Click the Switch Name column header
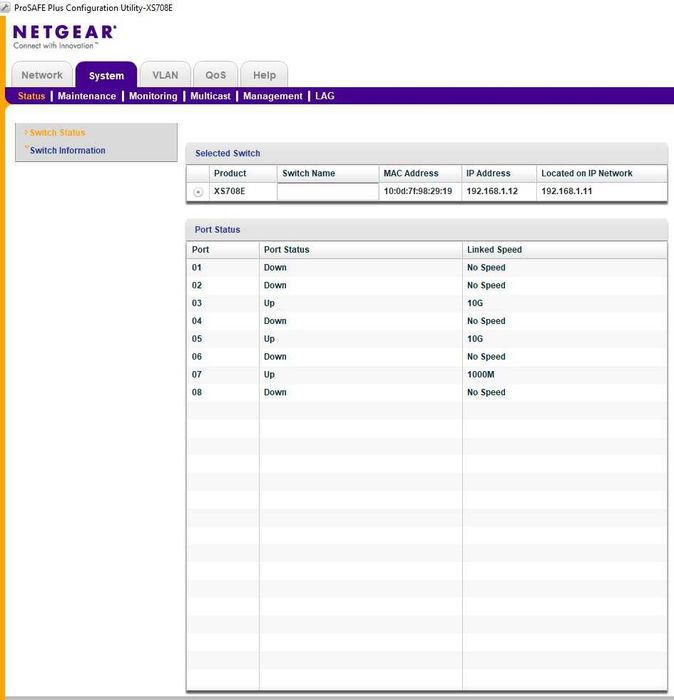Image resolution: width=674 pixels, height=700 pixels. 328,173
